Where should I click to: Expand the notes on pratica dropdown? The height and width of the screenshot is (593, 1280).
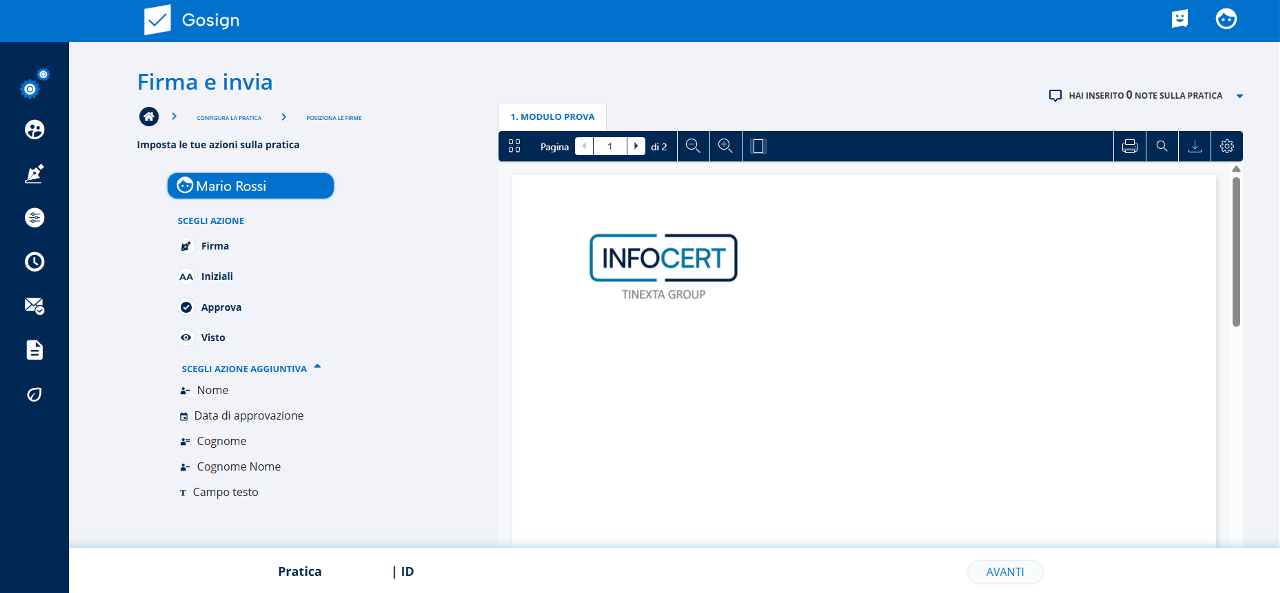[1239, 96]
